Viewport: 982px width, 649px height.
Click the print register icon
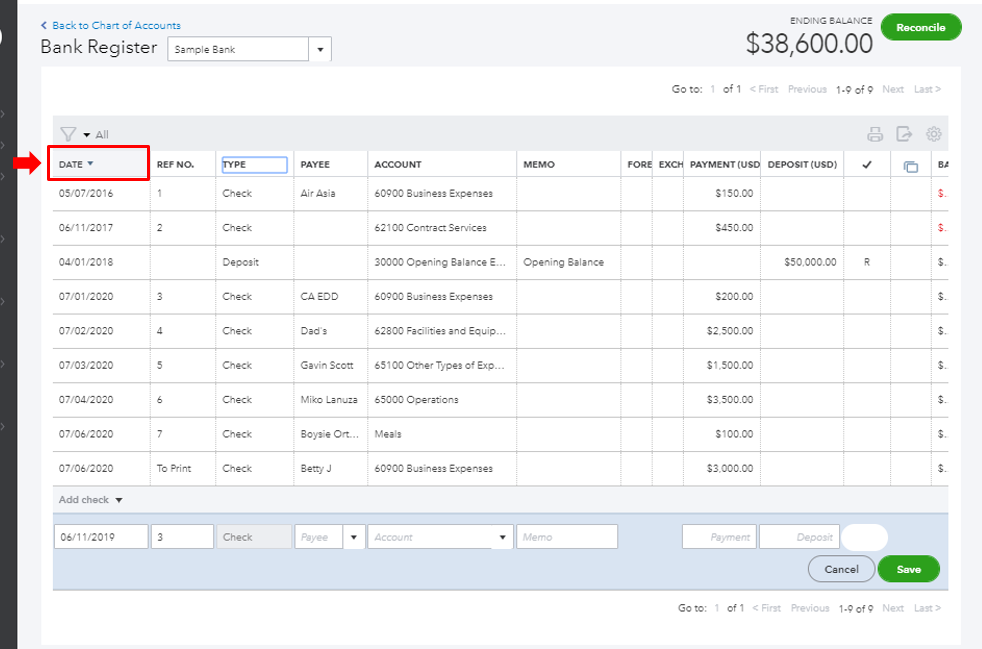coord(875,134)
